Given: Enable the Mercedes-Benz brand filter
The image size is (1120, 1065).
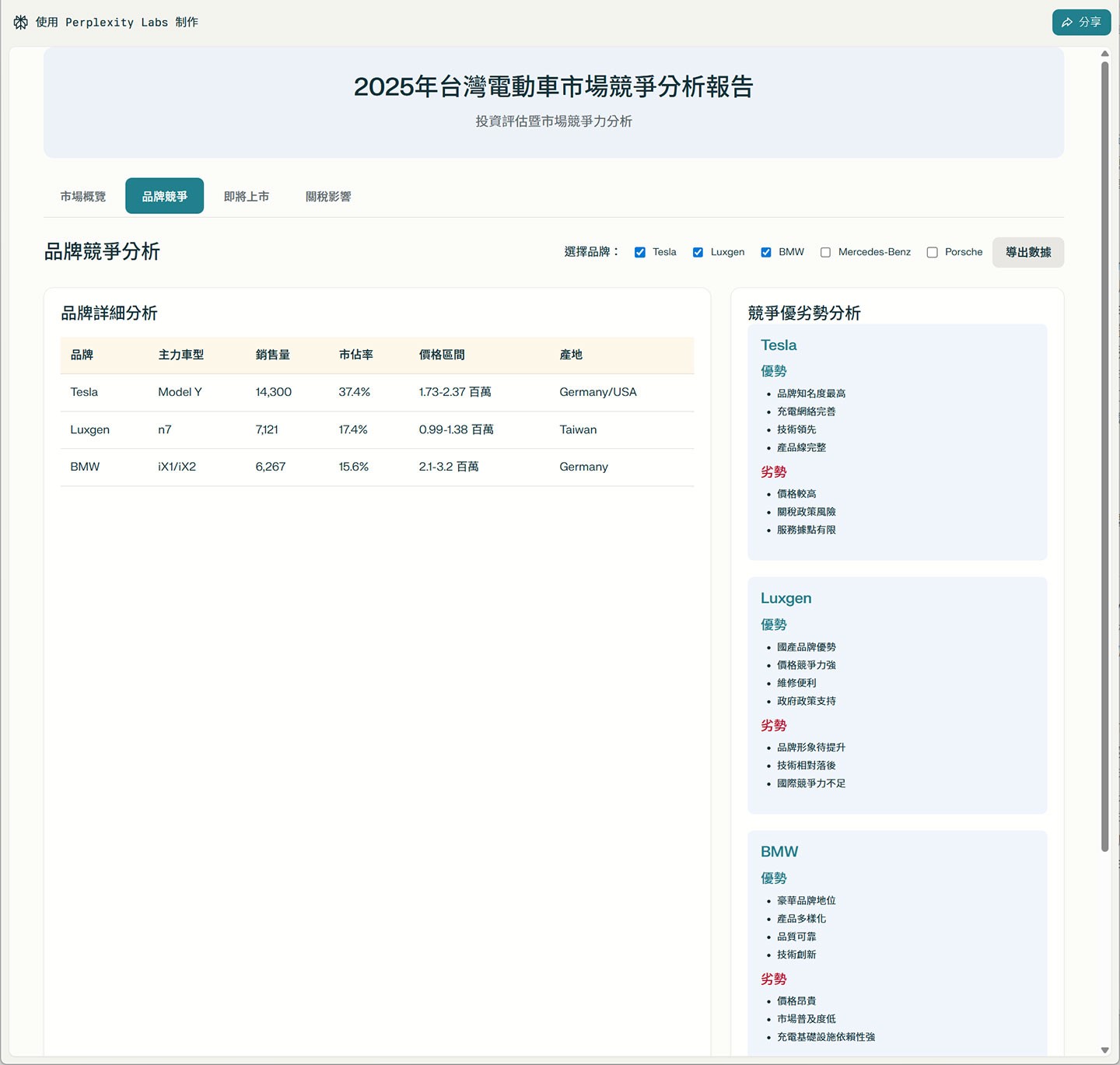Looking at the screenshot, I should [x=825, y=252].
